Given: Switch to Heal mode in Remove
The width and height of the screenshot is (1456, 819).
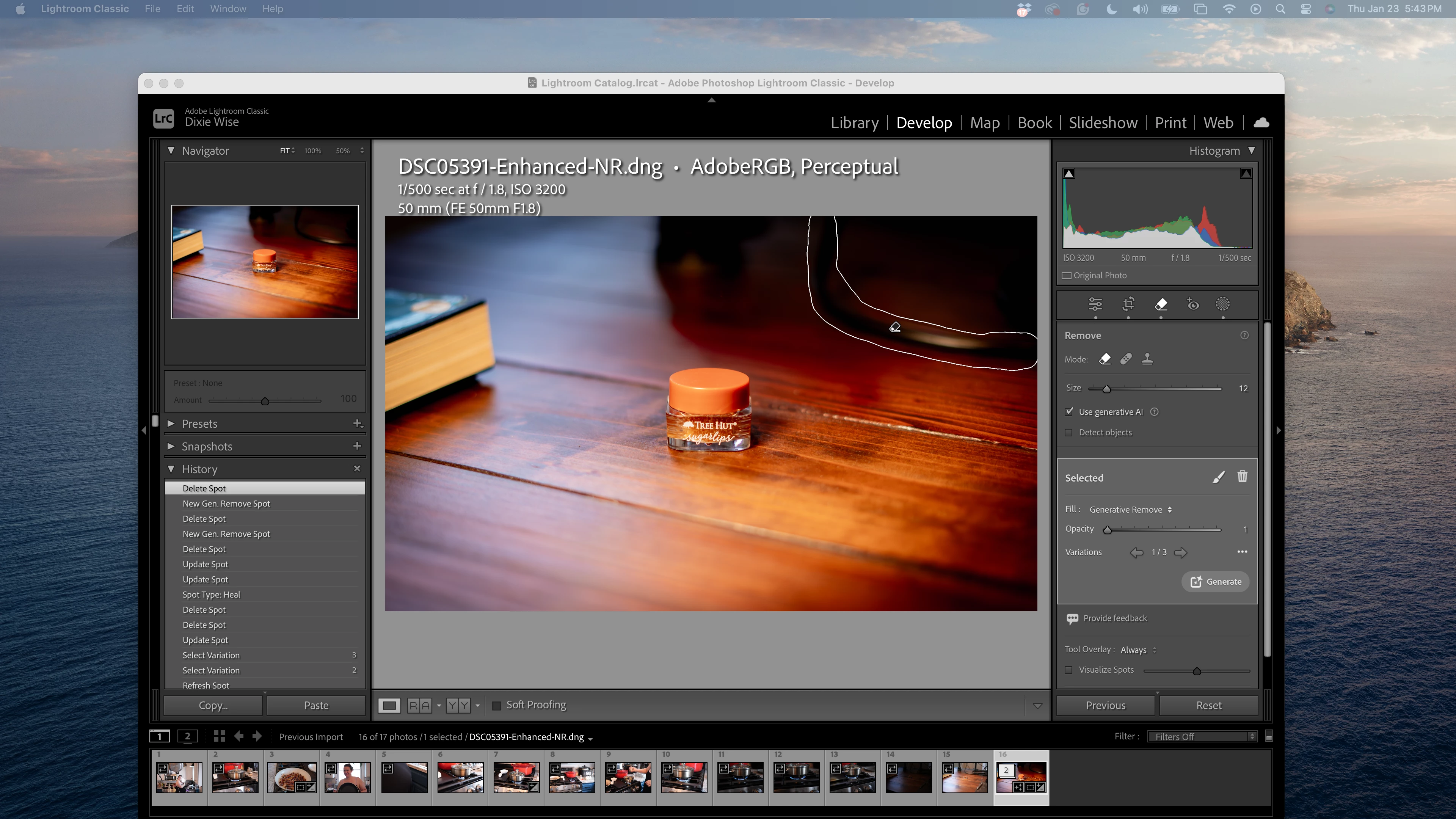Looking at the screenshot, I should click(x=1126, y=359).
